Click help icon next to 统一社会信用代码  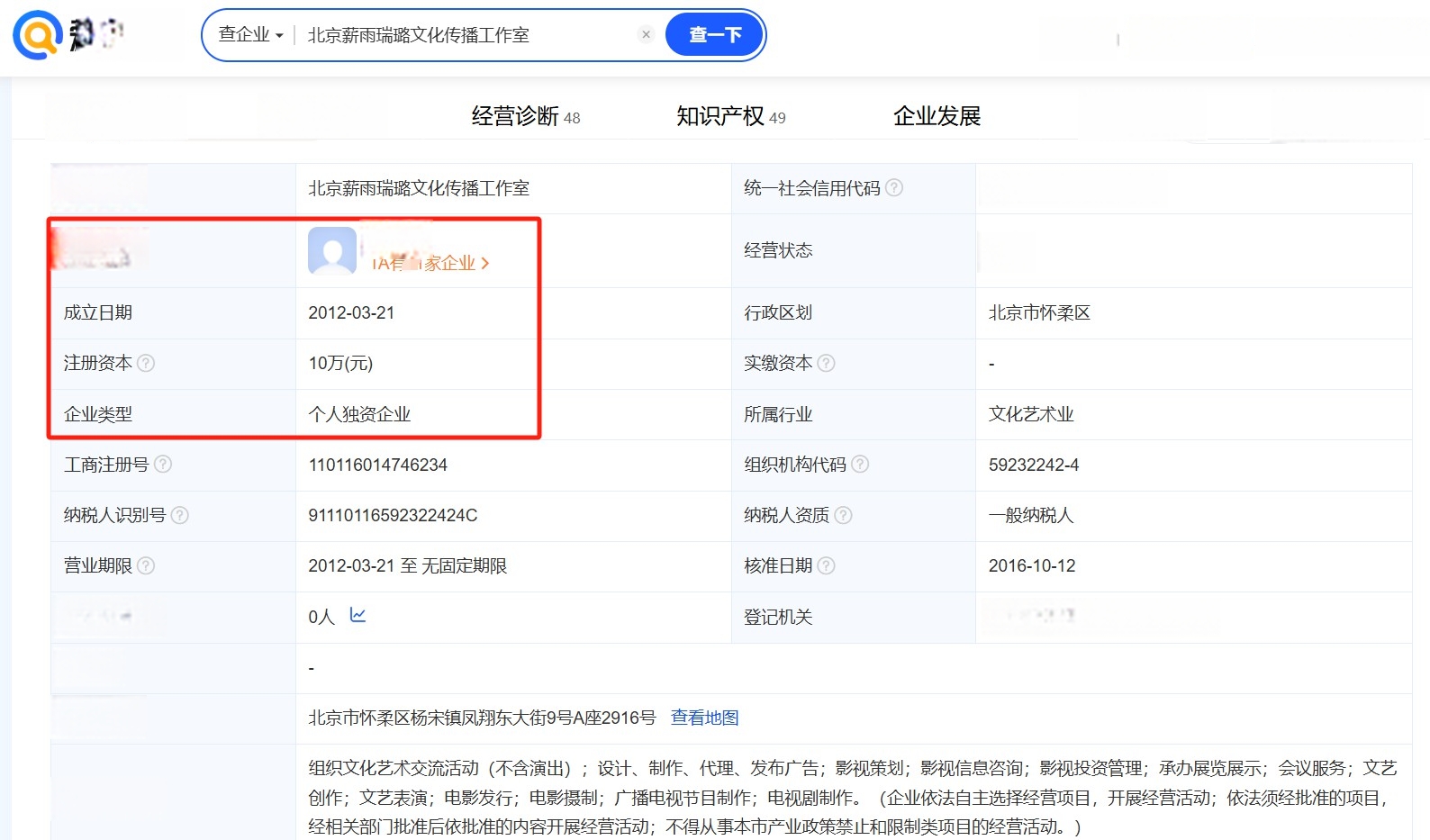894,187
